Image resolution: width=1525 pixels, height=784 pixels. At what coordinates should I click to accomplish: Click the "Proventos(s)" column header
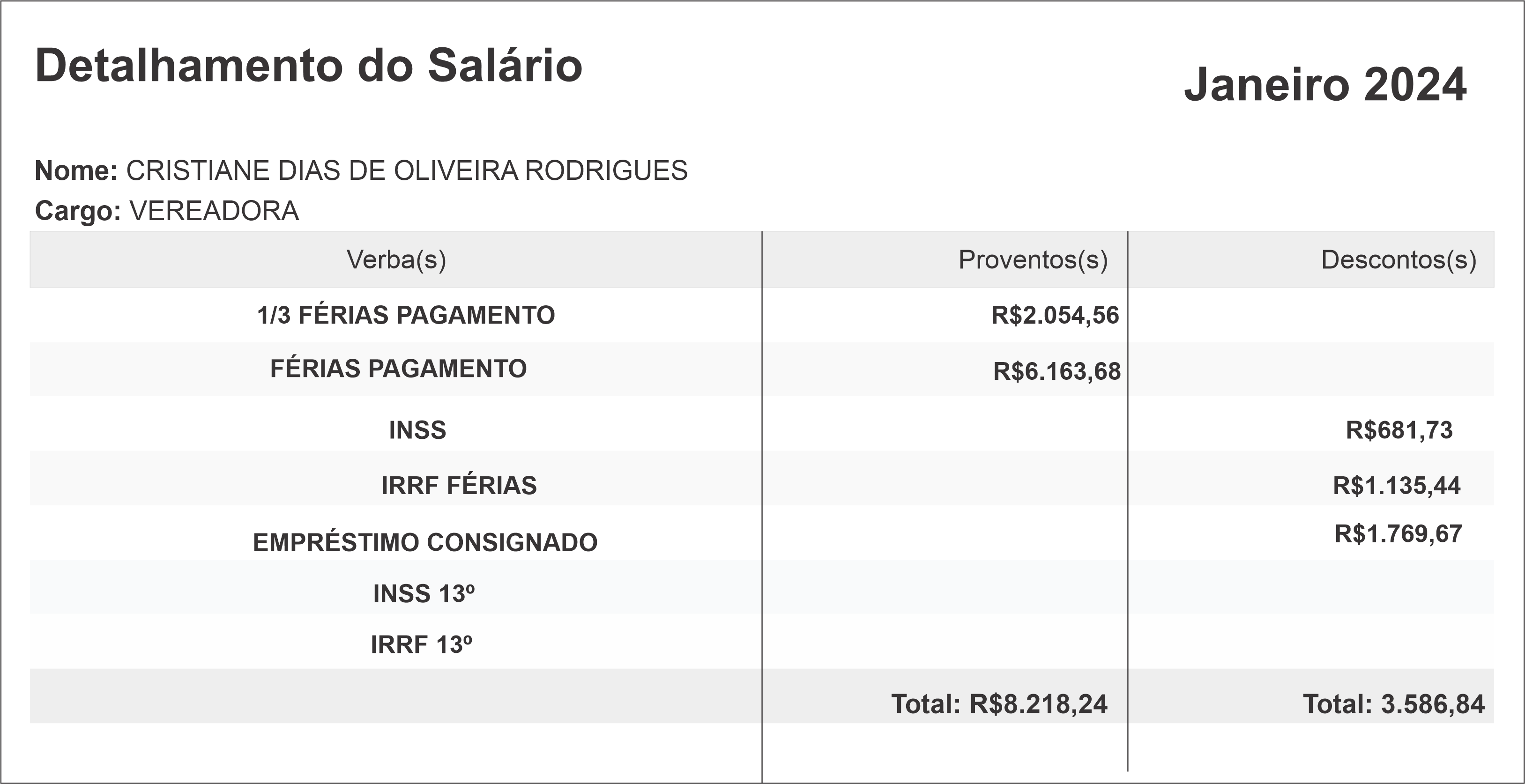pyautogui.click(x=1033, y=260)
